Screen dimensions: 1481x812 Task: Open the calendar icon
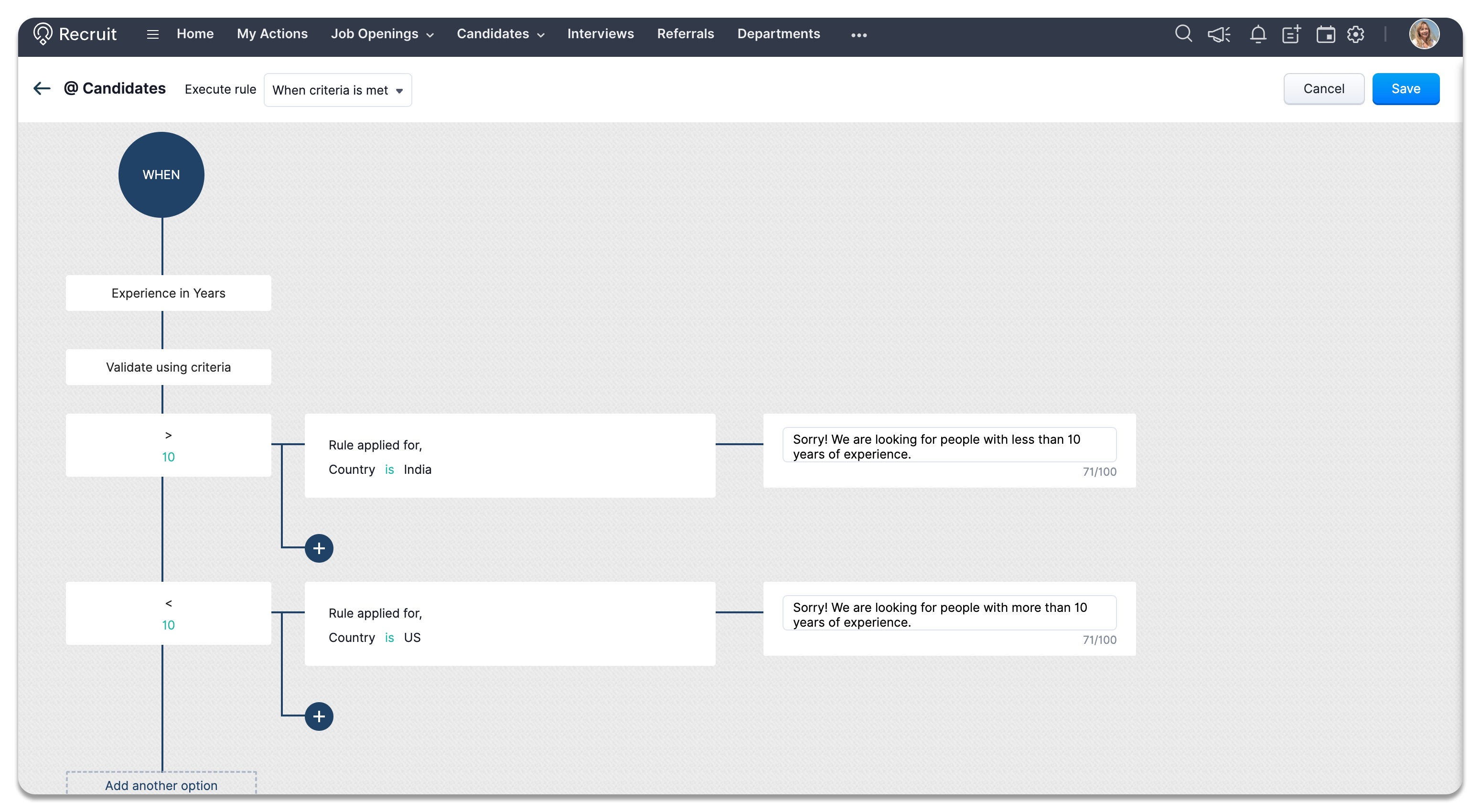tap(1325, 34)
